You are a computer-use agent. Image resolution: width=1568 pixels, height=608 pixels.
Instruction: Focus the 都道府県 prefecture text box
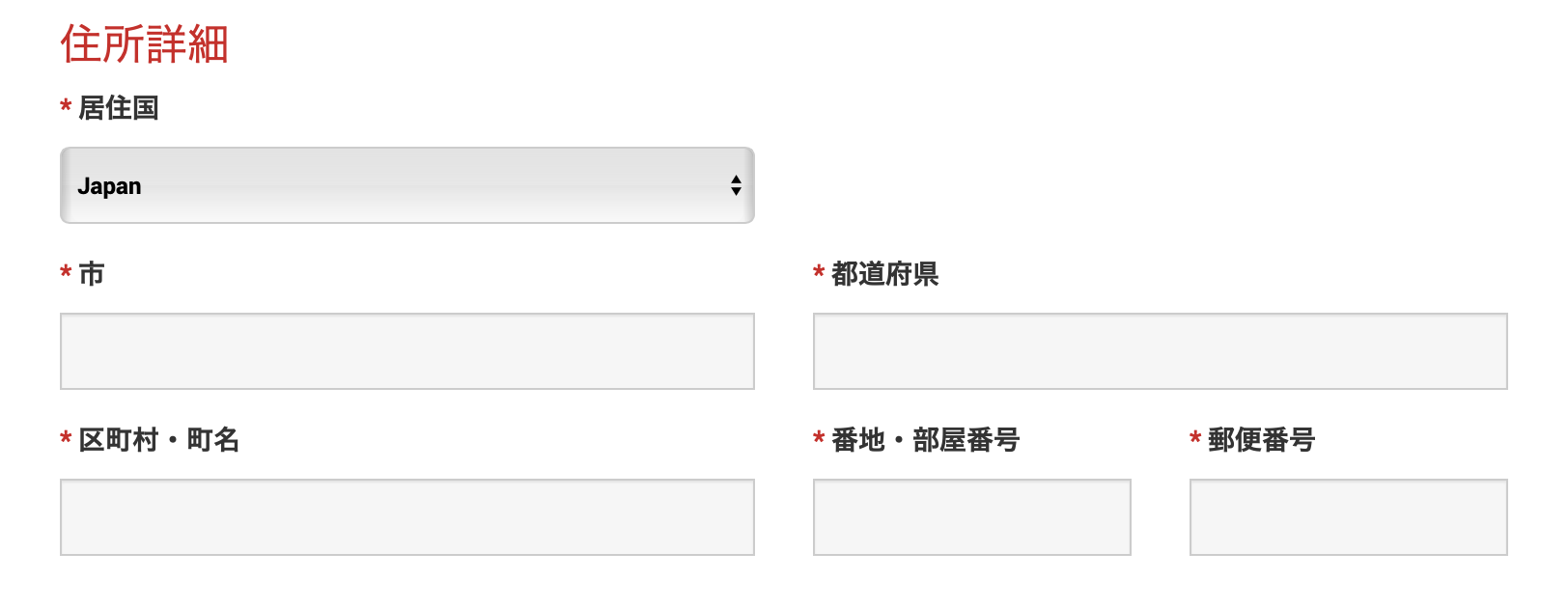(1160, 351)
